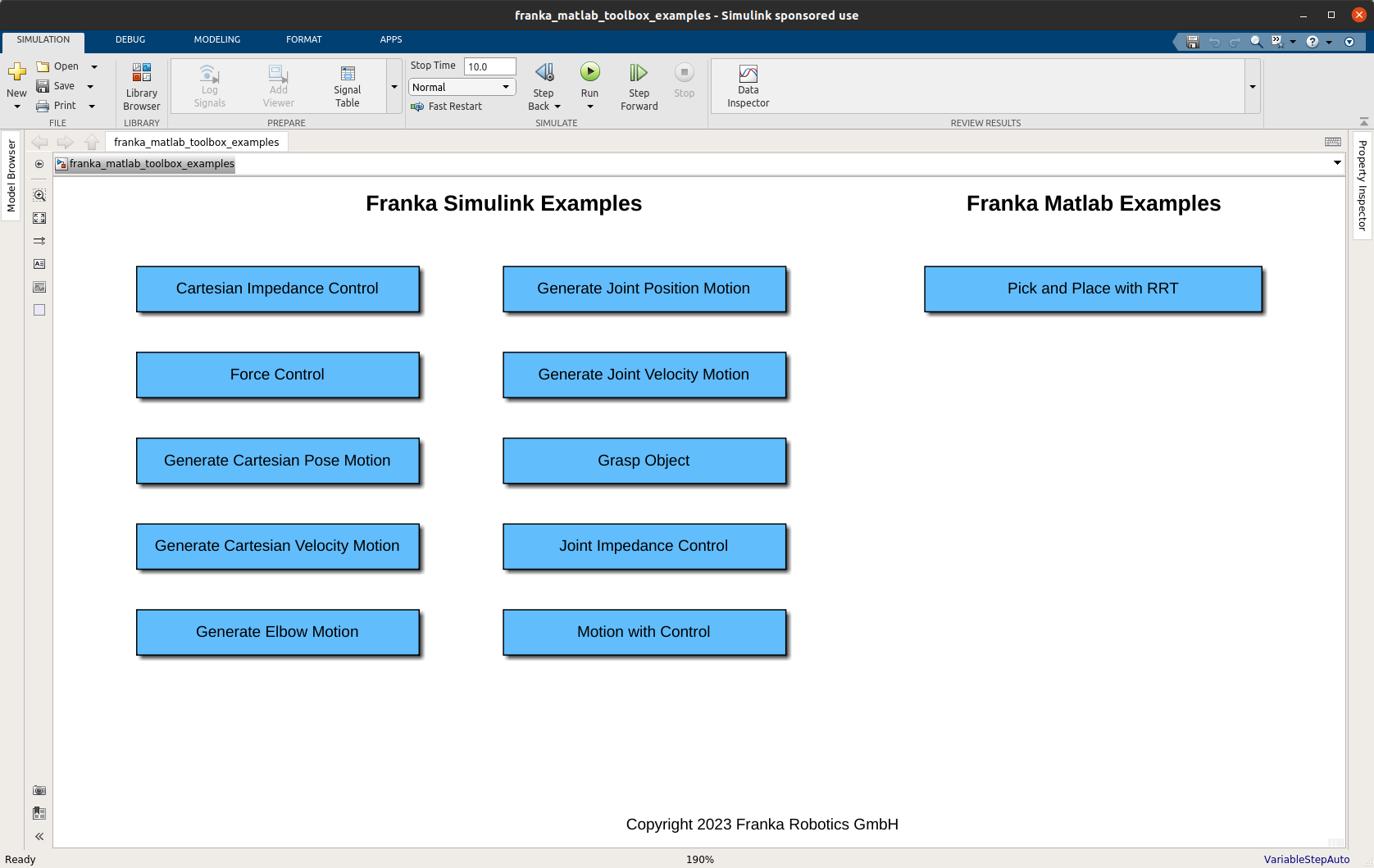The height and width of the screenshot is (868, 1374).
Task: Toggle the sample time display arrows icon
Action: pyautogui.click(x=39, y=241)
